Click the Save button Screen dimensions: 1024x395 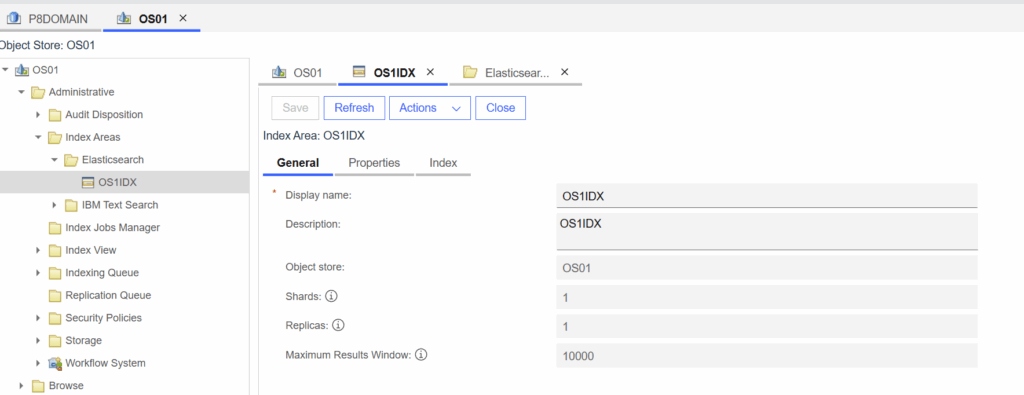295,108
